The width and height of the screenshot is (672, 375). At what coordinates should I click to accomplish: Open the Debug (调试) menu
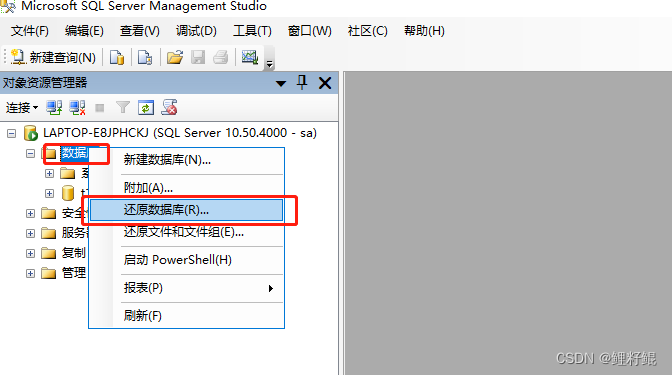click(196, 31)
